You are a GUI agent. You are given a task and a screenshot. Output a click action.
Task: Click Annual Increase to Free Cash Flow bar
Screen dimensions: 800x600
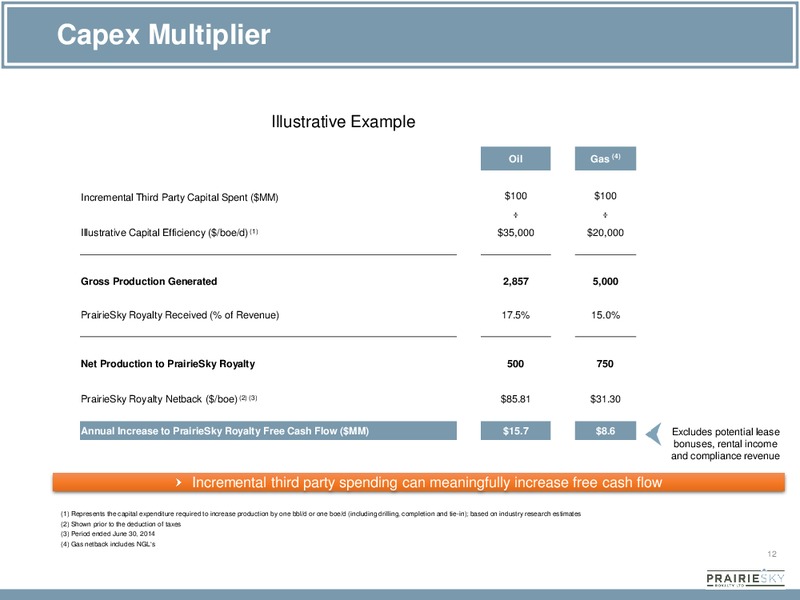268,431
